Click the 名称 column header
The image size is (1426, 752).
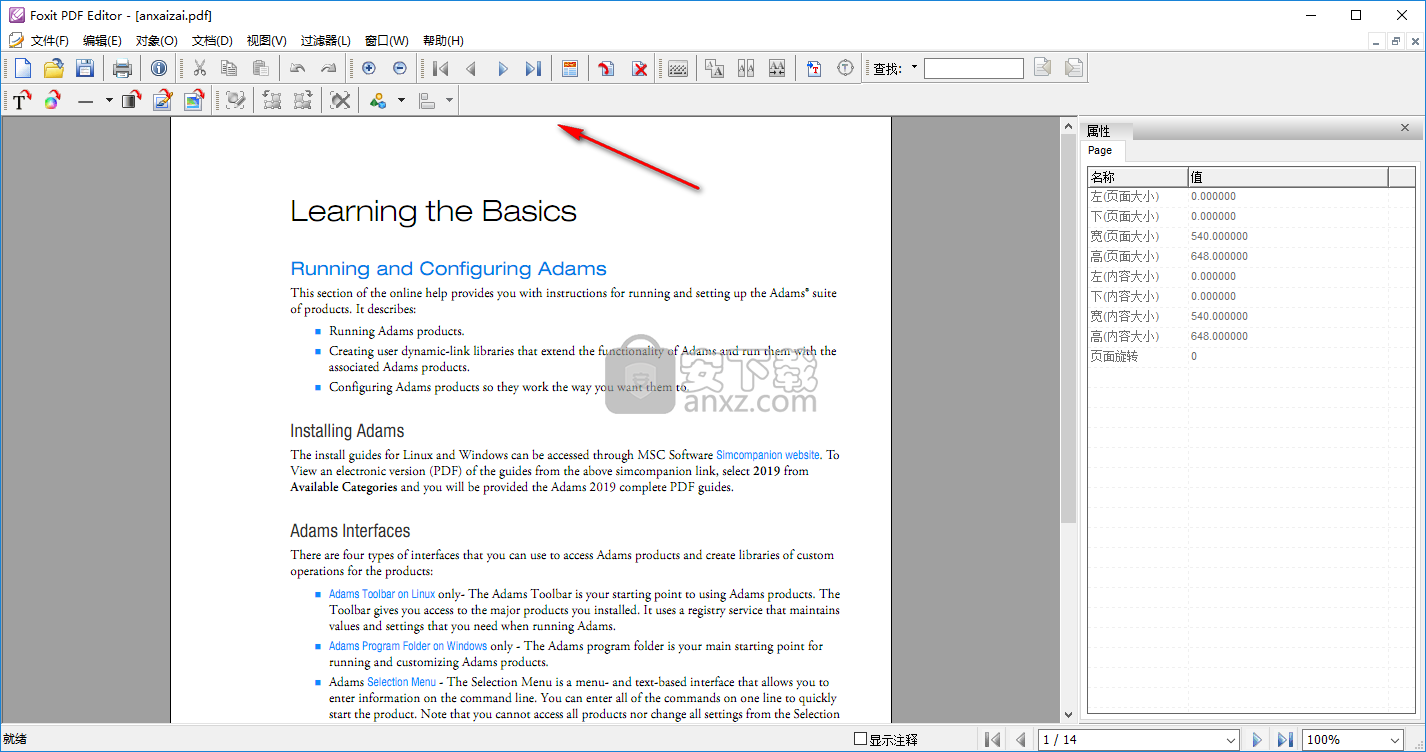click(x=1138, y=177)
